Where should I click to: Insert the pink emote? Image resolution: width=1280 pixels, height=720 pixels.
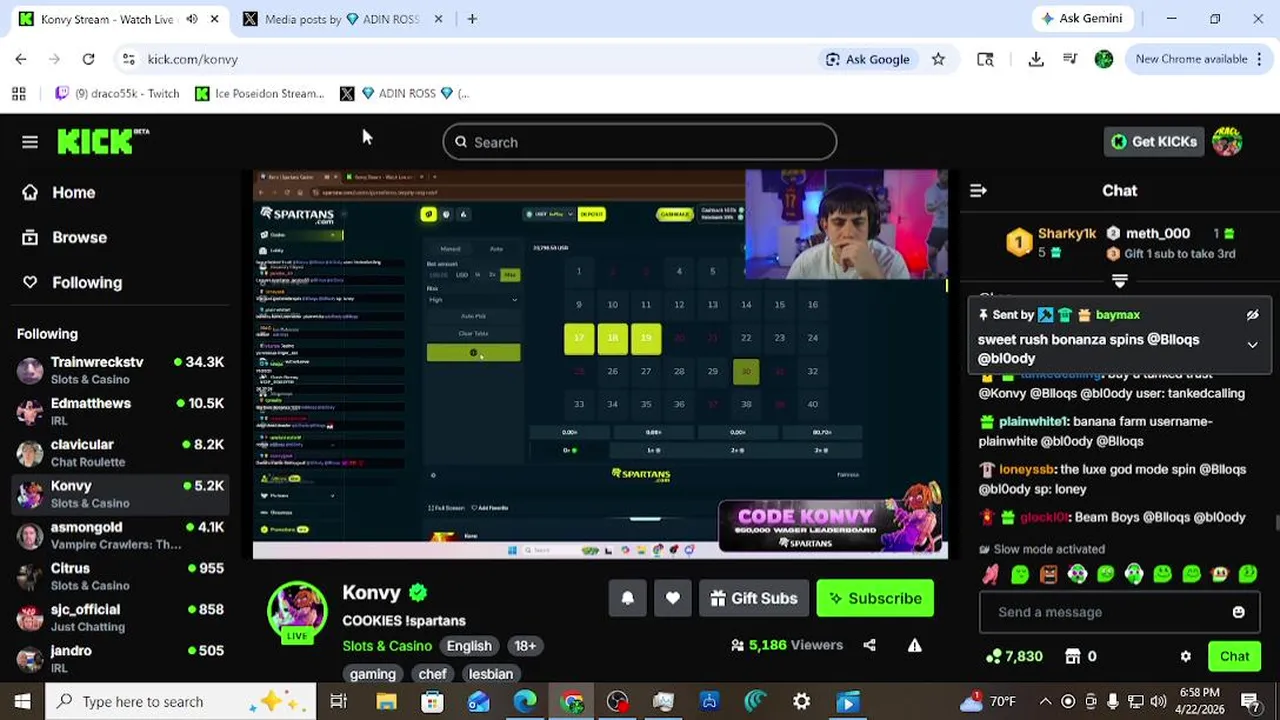(x=990, y=574)
